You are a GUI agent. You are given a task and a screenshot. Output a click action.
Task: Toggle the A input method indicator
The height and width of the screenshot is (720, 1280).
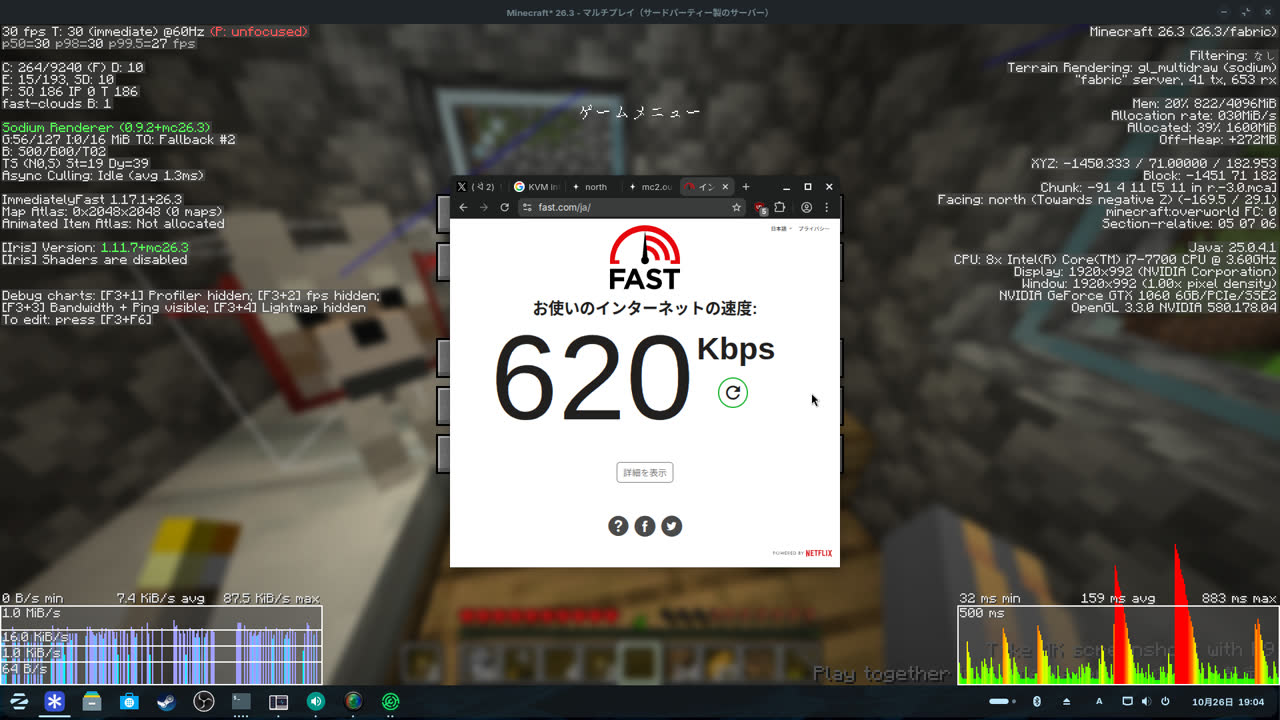(x=1099, y=701)
